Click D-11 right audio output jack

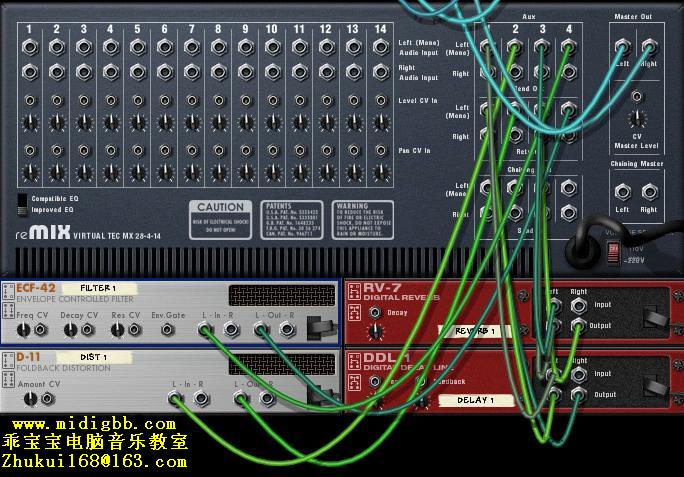point(267,398)
